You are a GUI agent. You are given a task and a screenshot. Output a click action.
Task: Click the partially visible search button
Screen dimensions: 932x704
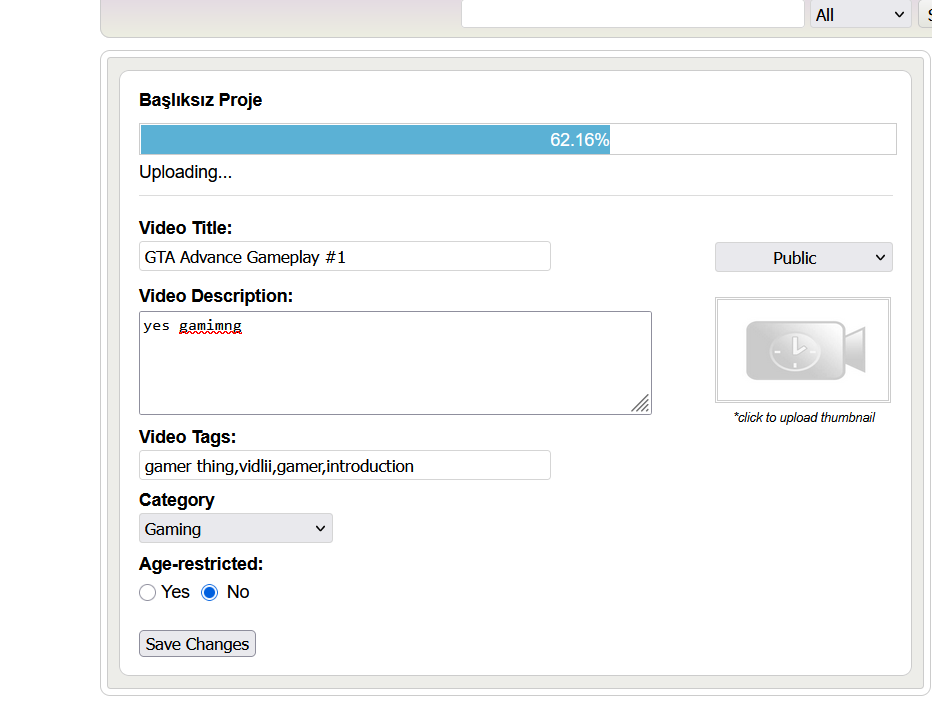(x=925, y=14)
